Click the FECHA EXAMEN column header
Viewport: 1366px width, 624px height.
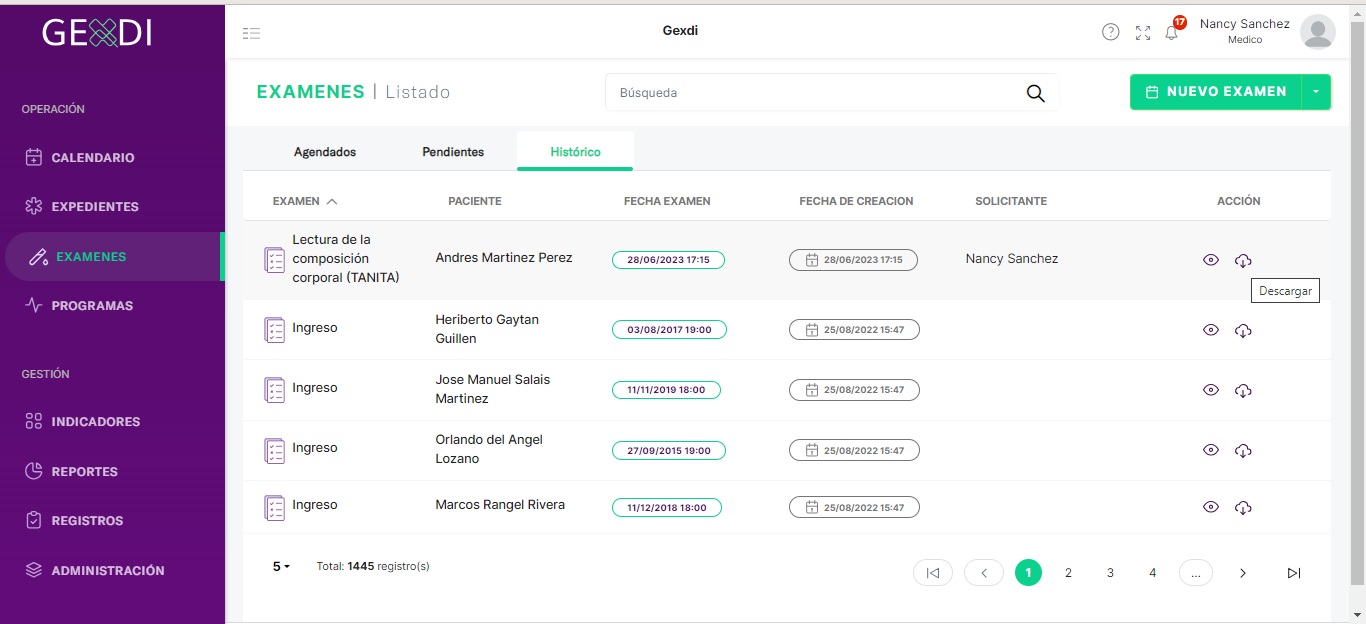667,201
